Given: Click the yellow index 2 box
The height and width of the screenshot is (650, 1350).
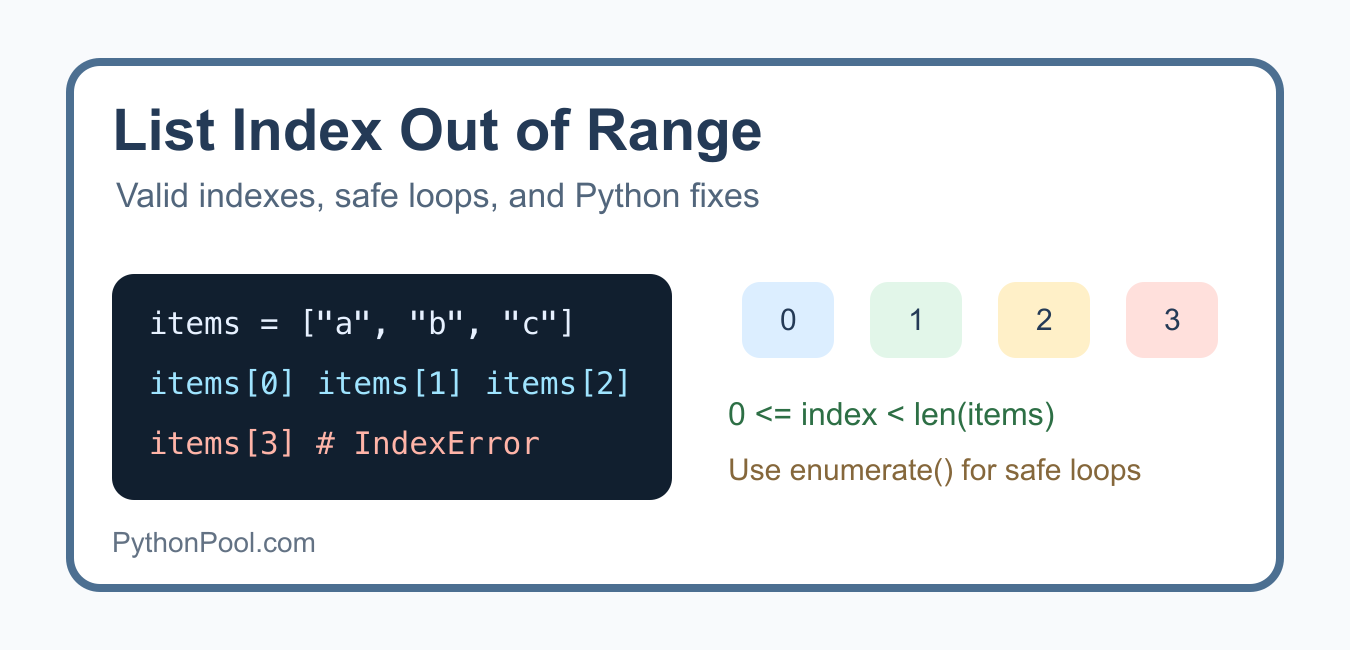Looking at the screenshot, I should tap(1044, 320).
